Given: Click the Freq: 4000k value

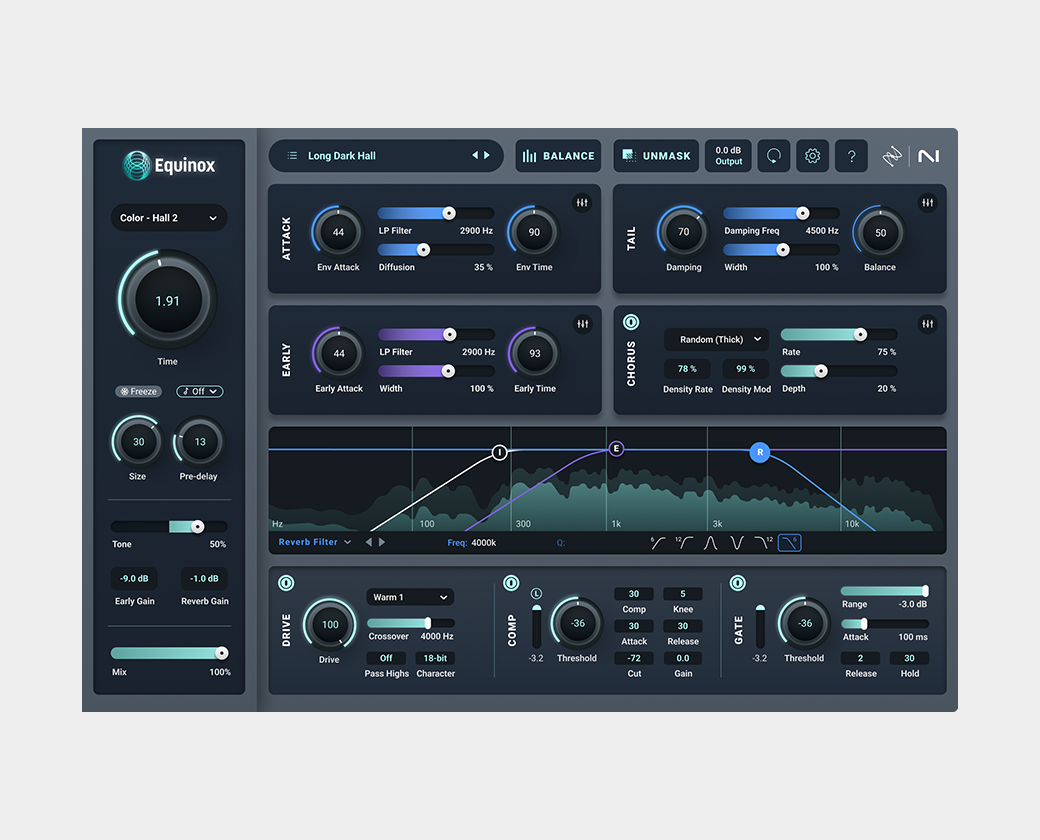Looking at the screenshot, I should point(484,543).
